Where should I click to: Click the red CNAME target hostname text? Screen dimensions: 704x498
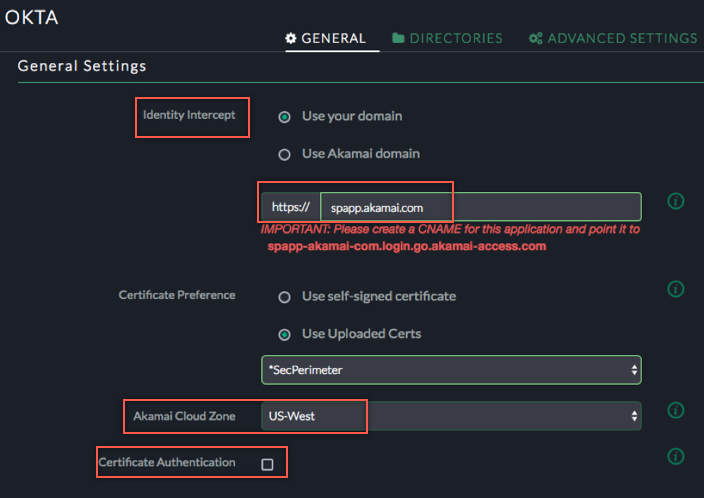point(407,246)
